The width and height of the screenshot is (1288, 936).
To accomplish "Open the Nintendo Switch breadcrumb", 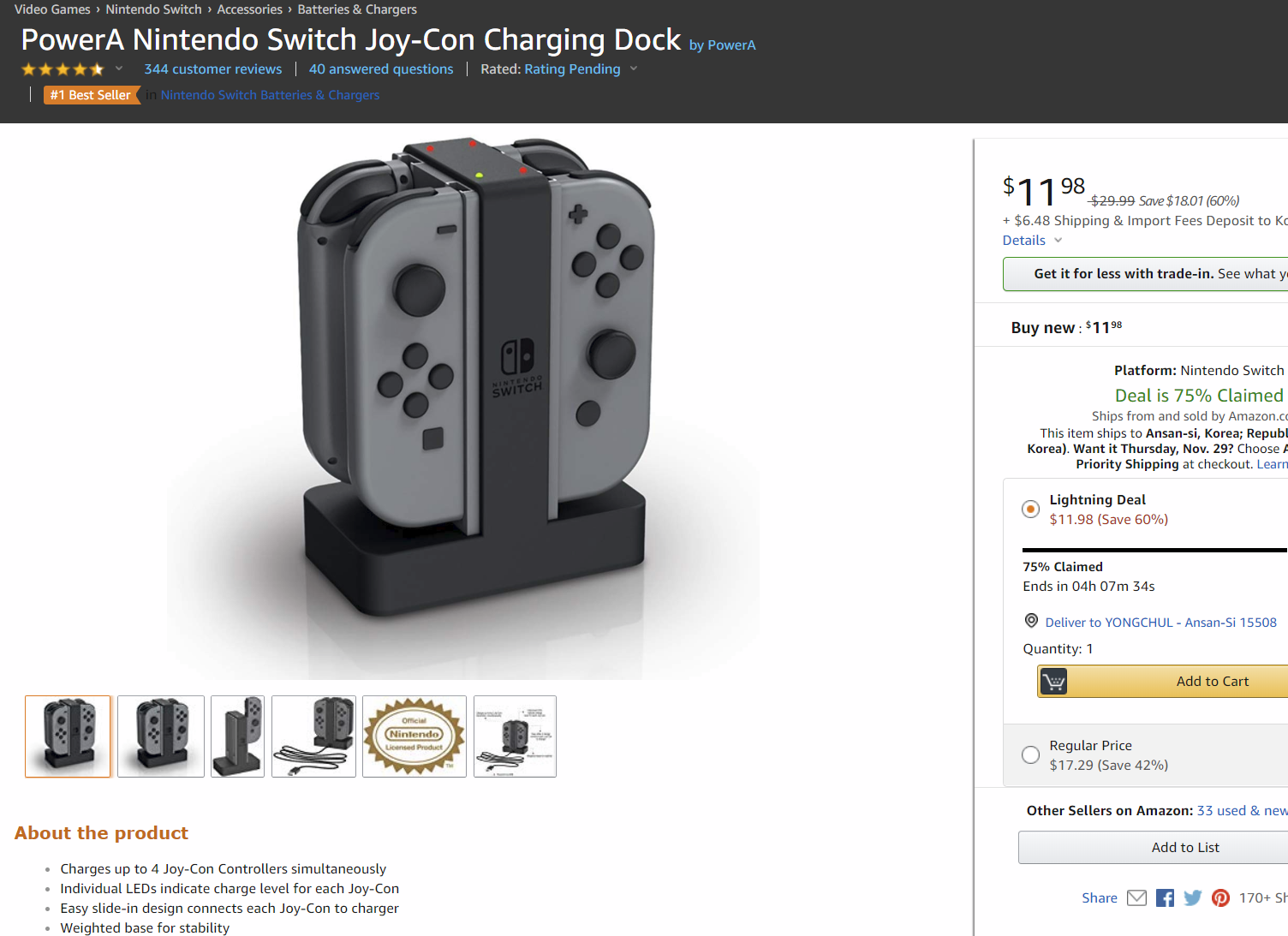I will 154,9.
